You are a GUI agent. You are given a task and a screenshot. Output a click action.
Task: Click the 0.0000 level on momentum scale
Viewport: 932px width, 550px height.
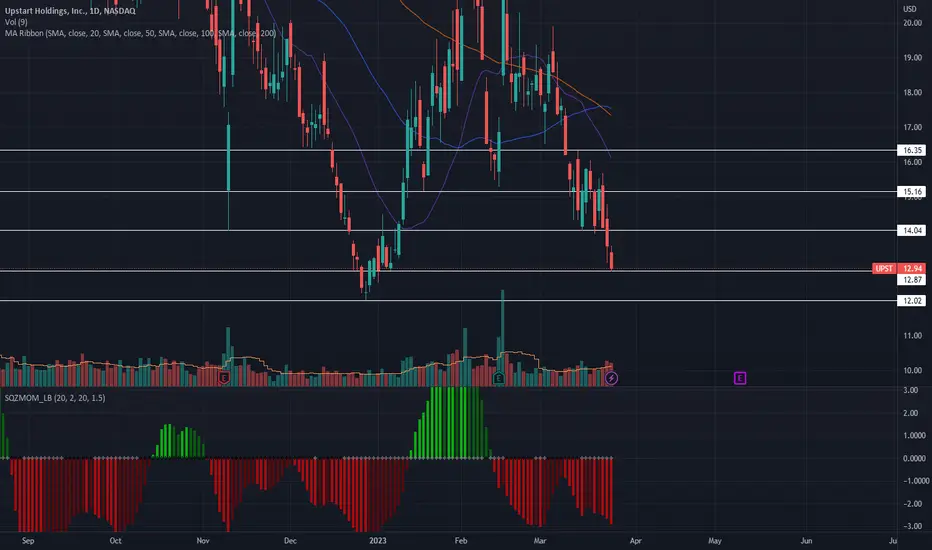[914, 458]
